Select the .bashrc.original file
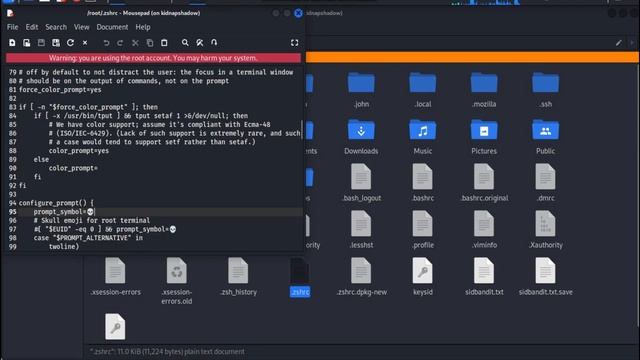Viewport: 640px width, 360px height. point(484,183)
